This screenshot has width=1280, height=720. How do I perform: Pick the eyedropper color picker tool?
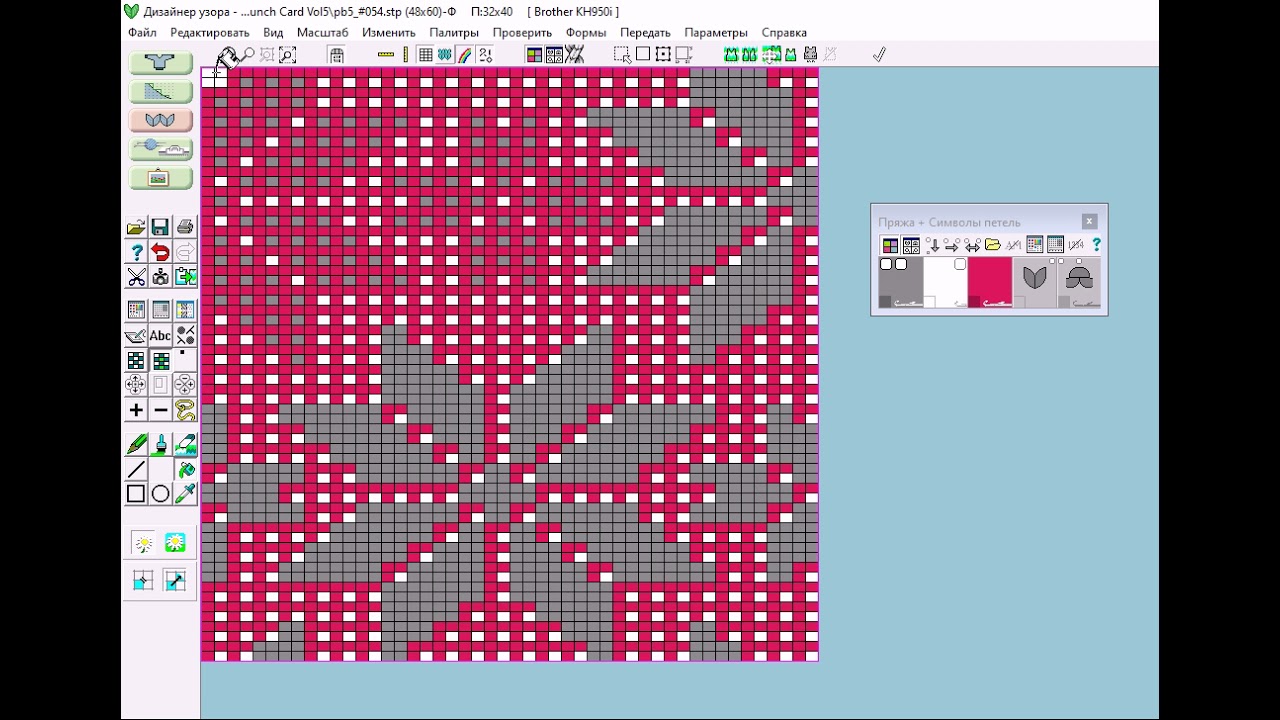pos(185,493)
